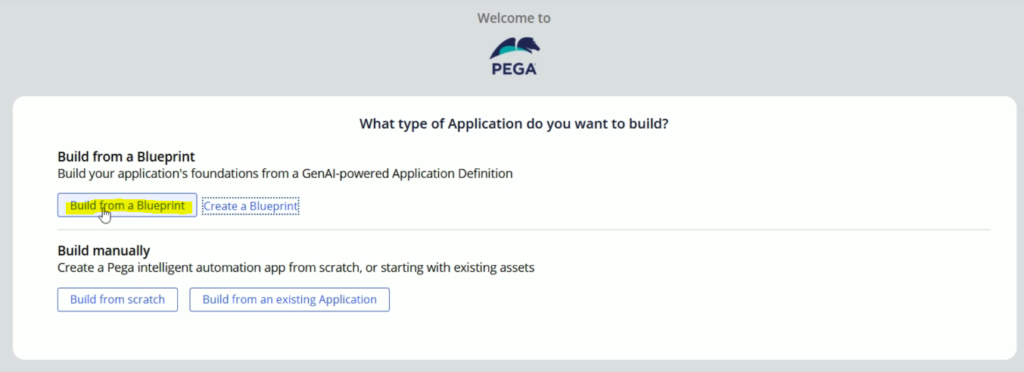Click the horizontal divider between the sections
The width and height of the screenshot is (1024, 372).
[x=524, y=230]
